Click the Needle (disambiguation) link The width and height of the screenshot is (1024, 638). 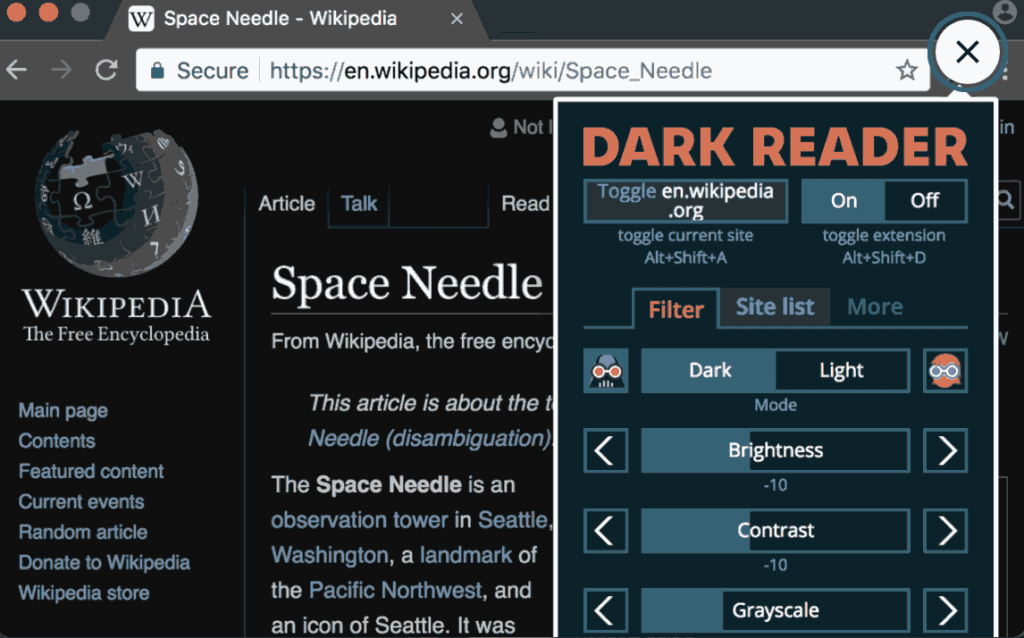coord(430,438)
